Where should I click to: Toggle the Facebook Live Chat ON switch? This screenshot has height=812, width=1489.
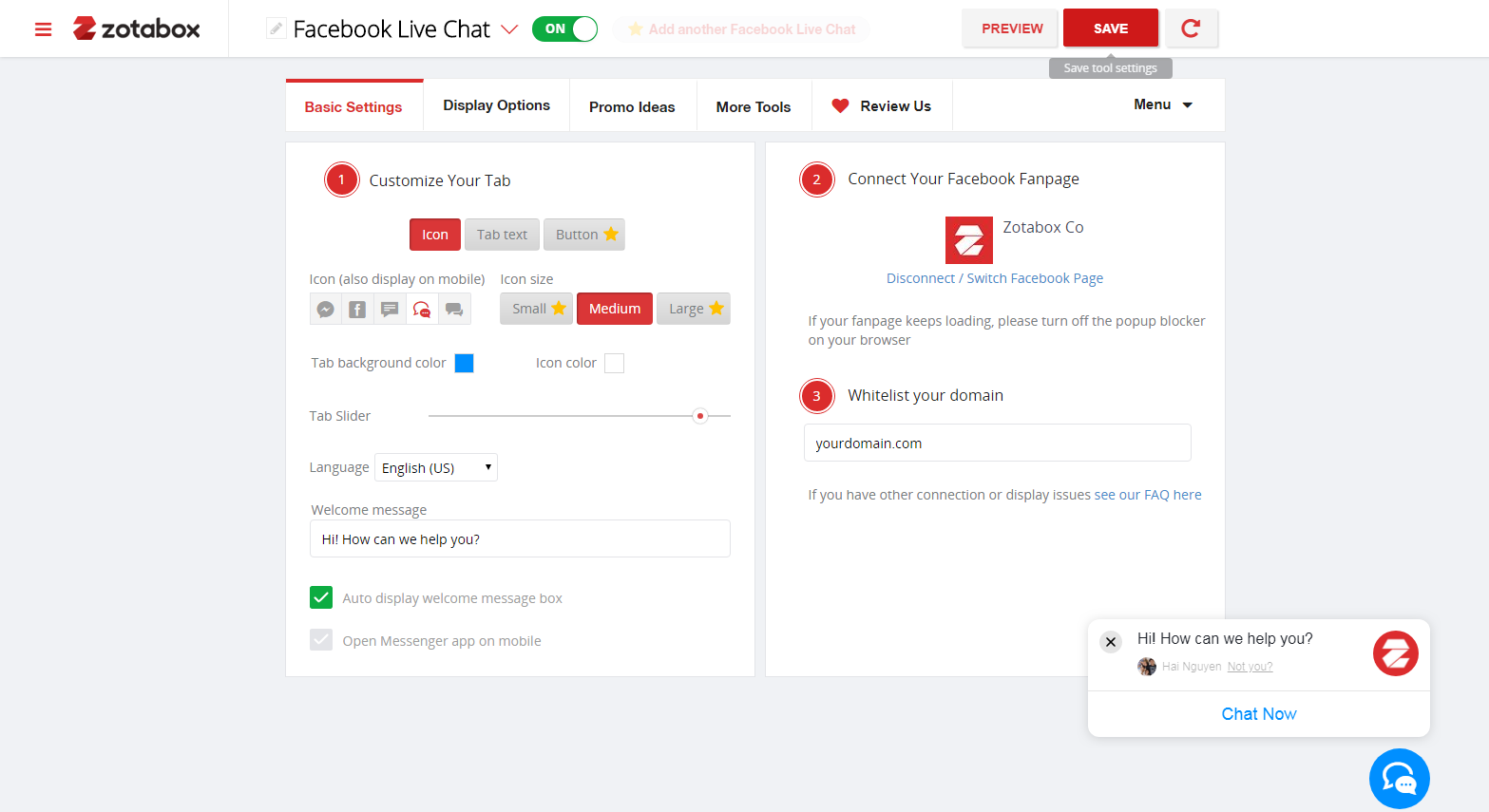[564, 28]
